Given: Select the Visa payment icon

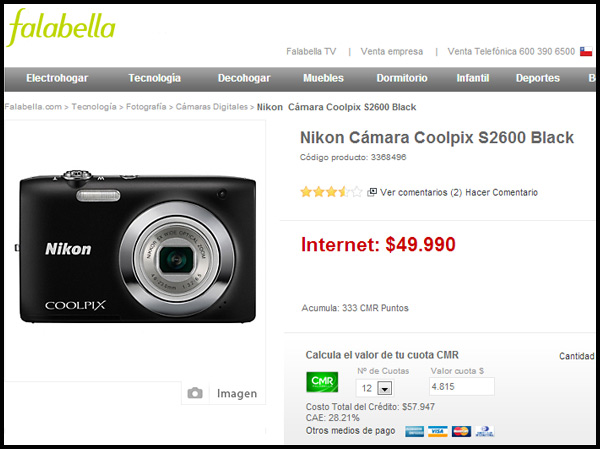Looking at the screenshot, I should tap(437, 431).
